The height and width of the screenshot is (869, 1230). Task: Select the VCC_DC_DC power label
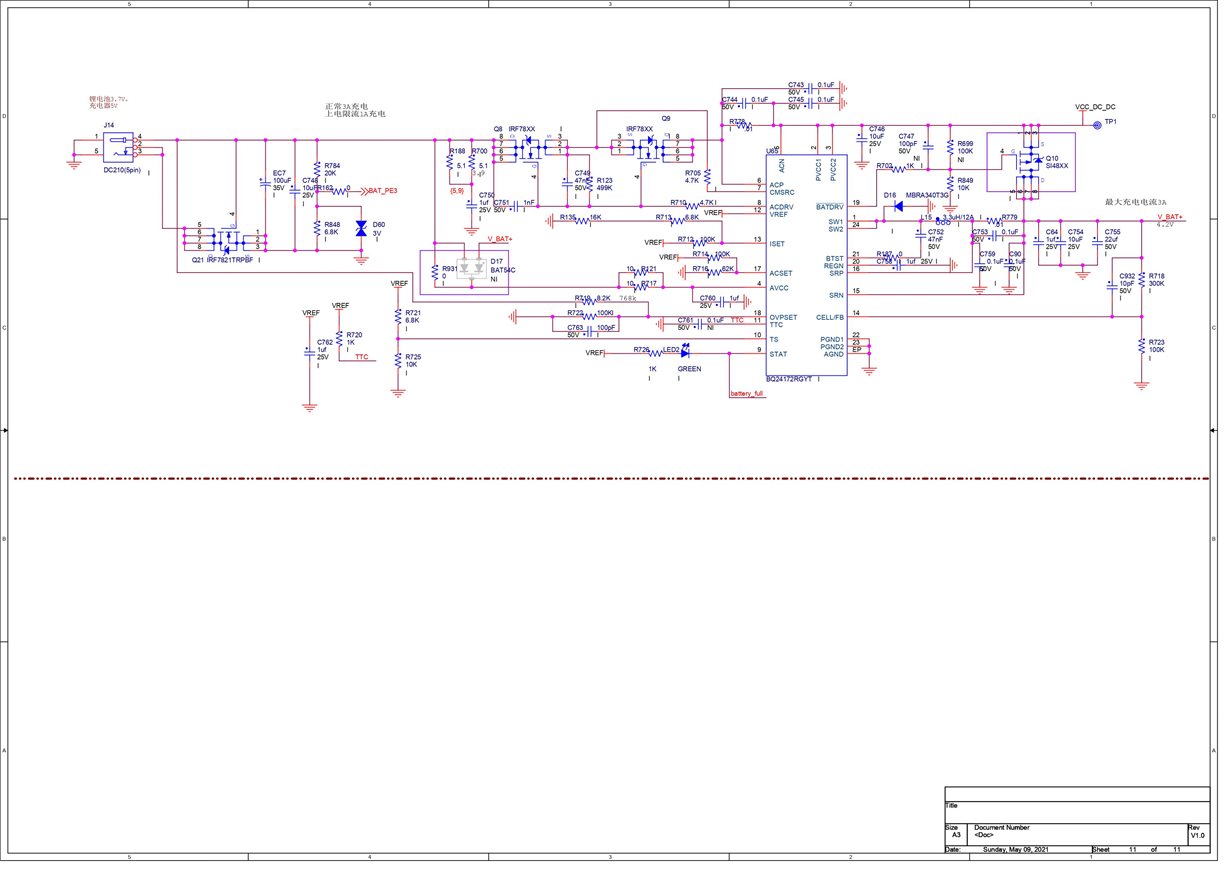point(1096,107)
